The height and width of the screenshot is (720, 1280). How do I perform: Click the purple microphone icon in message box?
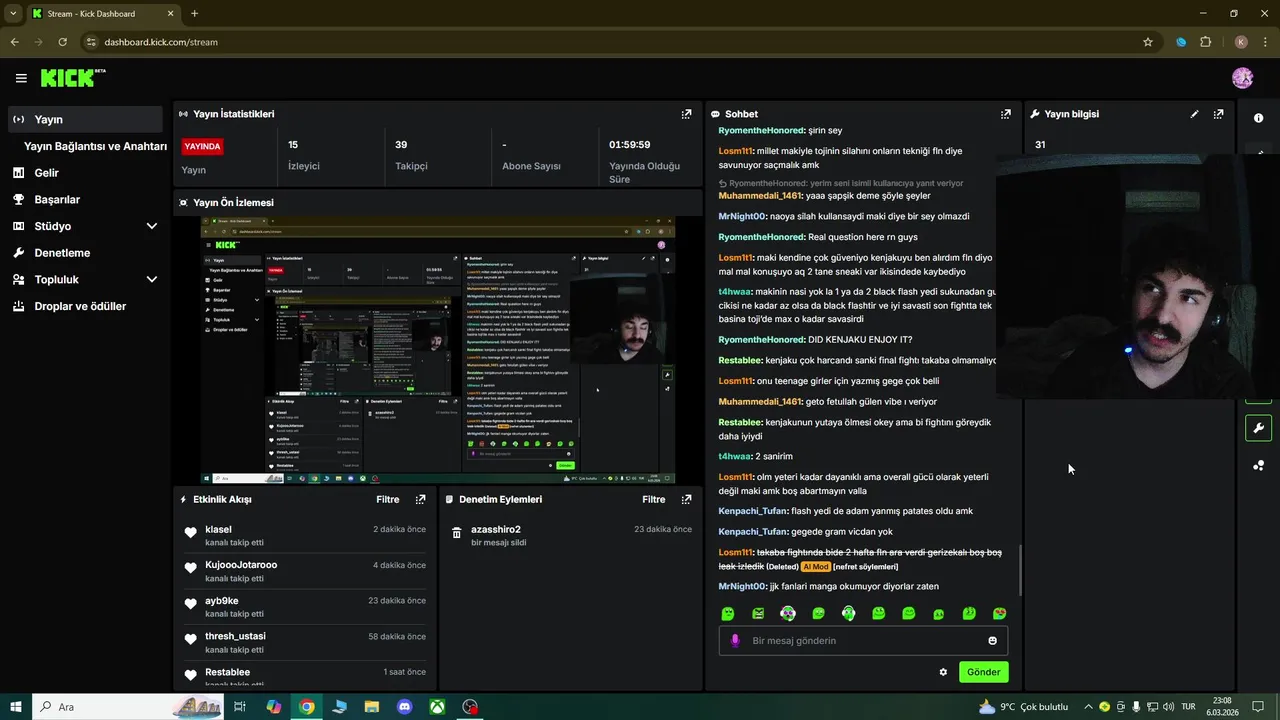[735, 640]
